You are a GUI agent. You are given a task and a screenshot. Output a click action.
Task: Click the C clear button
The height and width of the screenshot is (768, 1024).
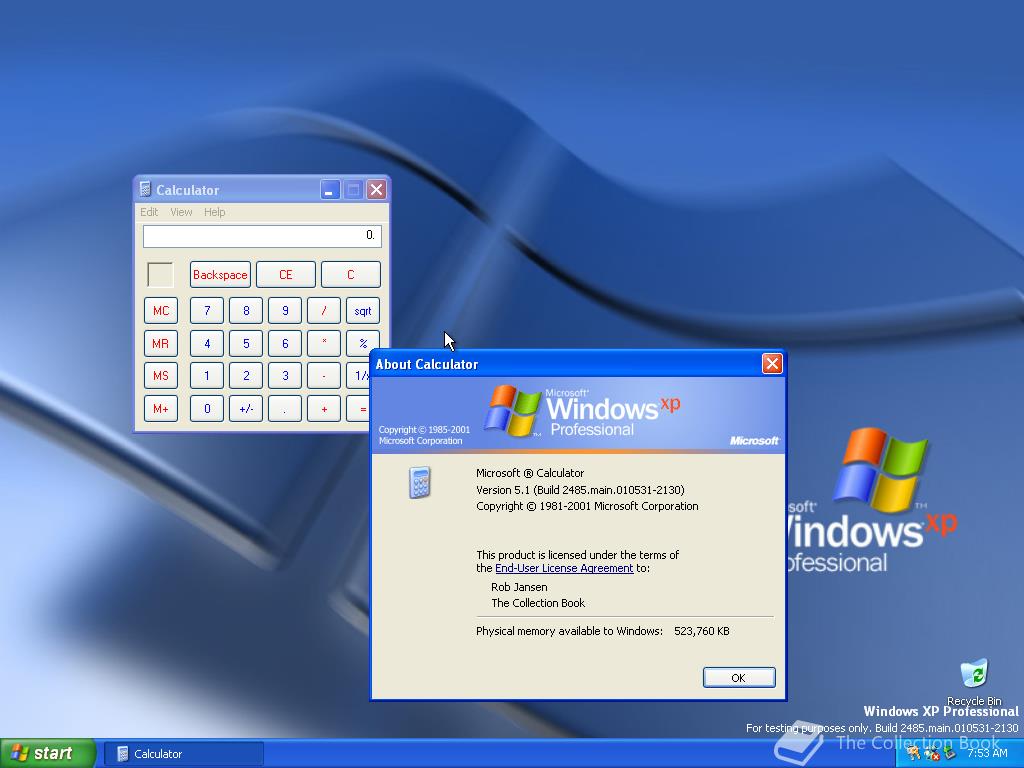click(x=351, y=275)
